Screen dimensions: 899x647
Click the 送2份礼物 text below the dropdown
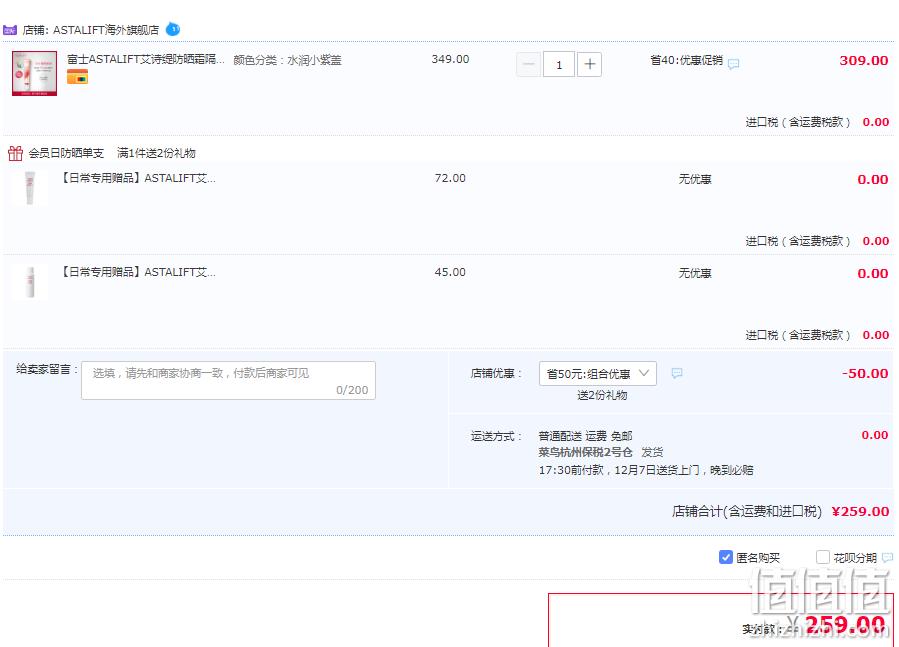coord(602,395)
